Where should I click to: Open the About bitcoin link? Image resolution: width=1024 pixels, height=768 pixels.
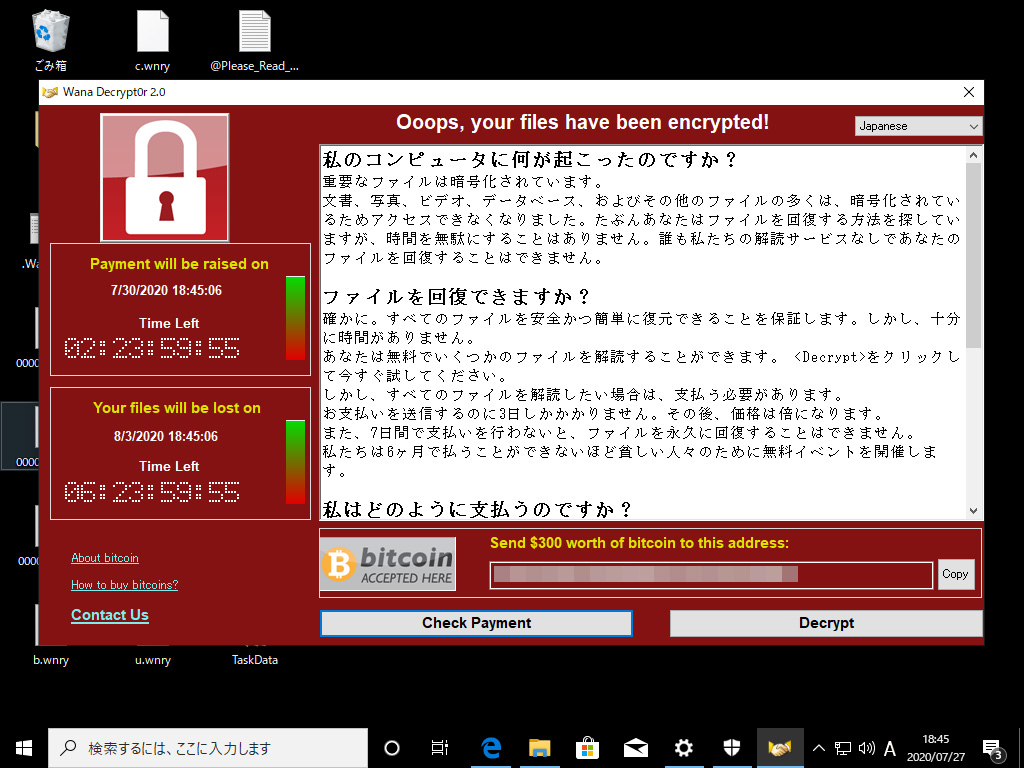click(x=104, y=558)
